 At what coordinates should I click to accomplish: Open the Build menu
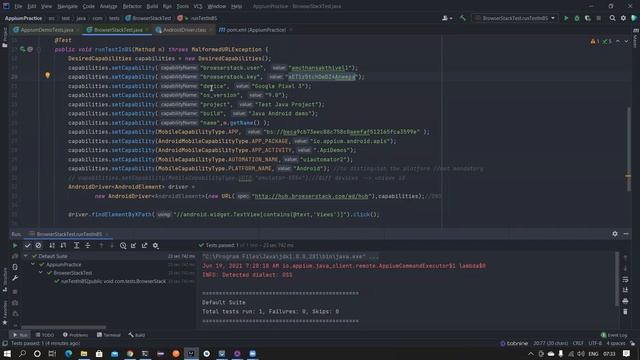(152, 6)
